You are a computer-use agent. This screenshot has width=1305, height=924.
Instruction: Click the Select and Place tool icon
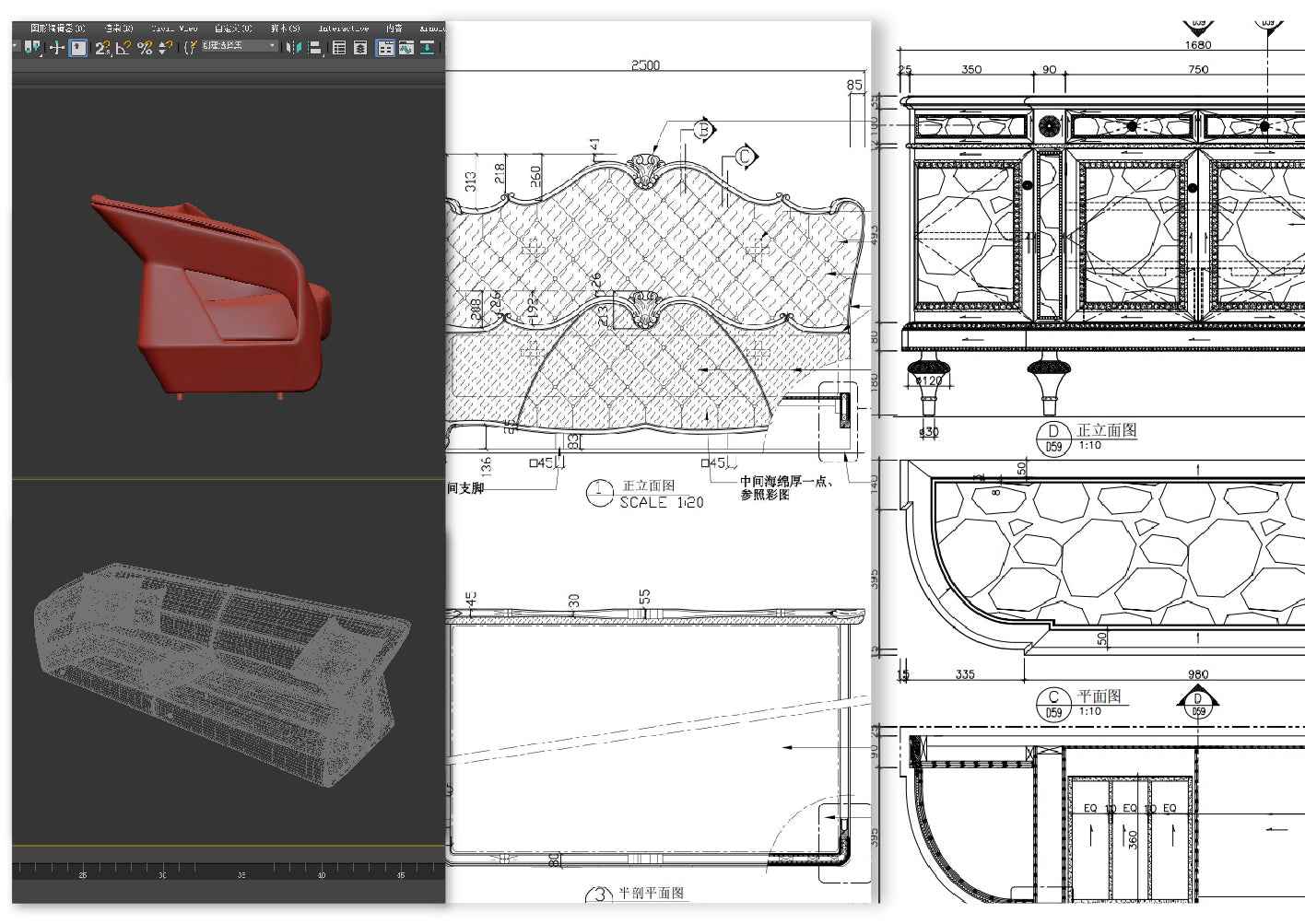(33, 48)
